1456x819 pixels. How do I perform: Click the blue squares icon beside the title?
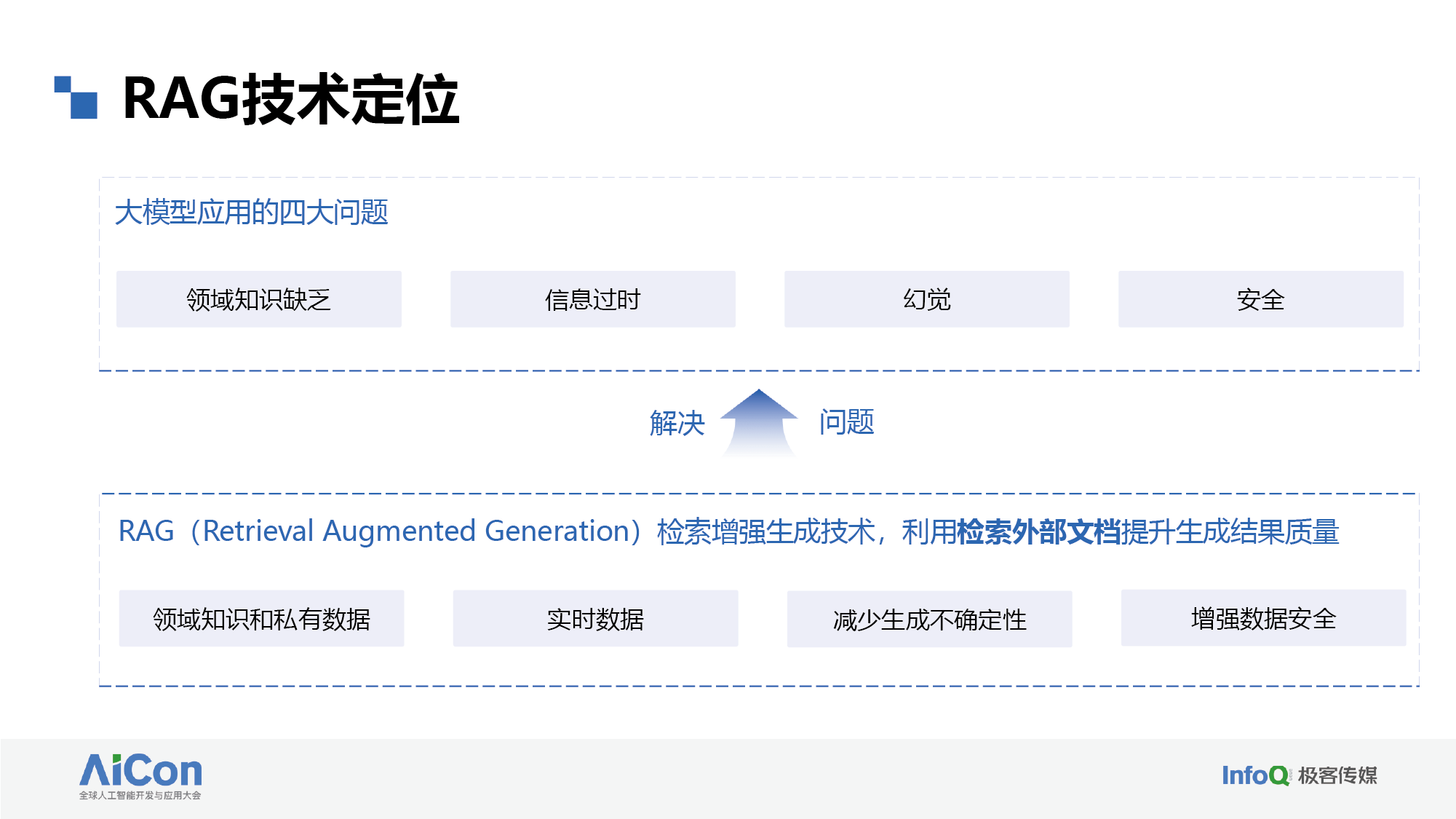(x=76, y=97)
